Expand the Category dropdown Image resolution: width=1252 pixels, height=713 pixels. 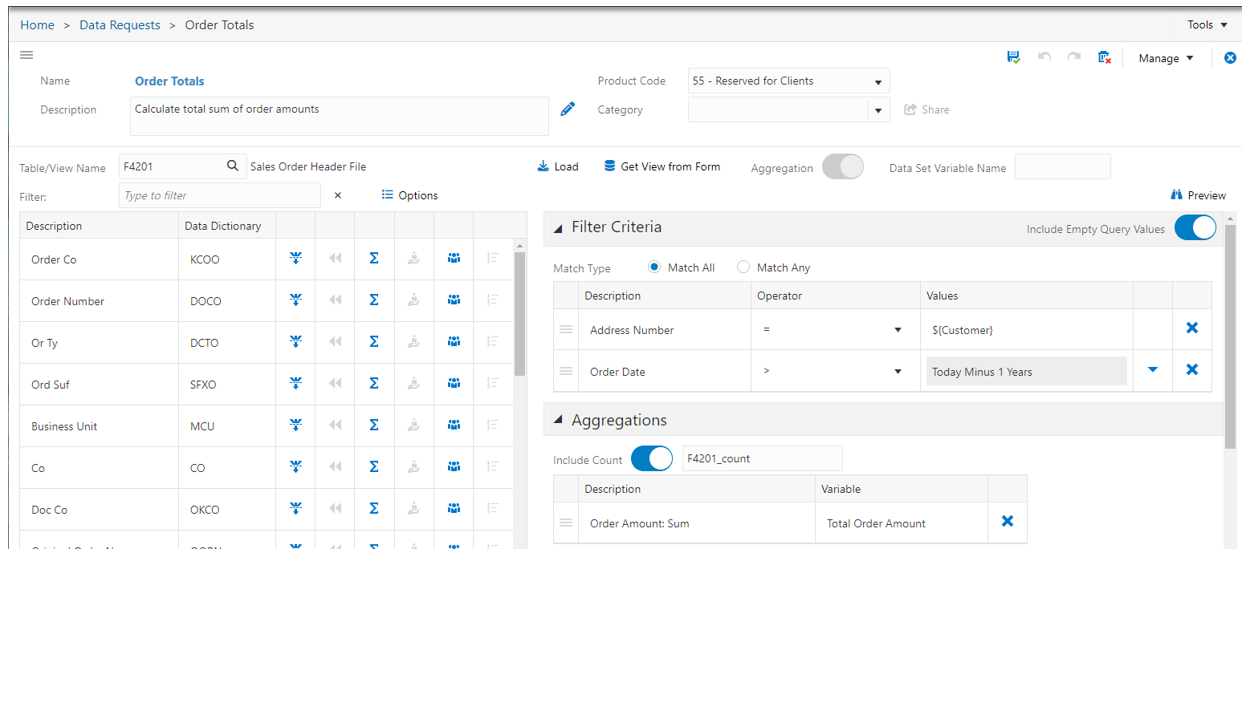[877, 109]
